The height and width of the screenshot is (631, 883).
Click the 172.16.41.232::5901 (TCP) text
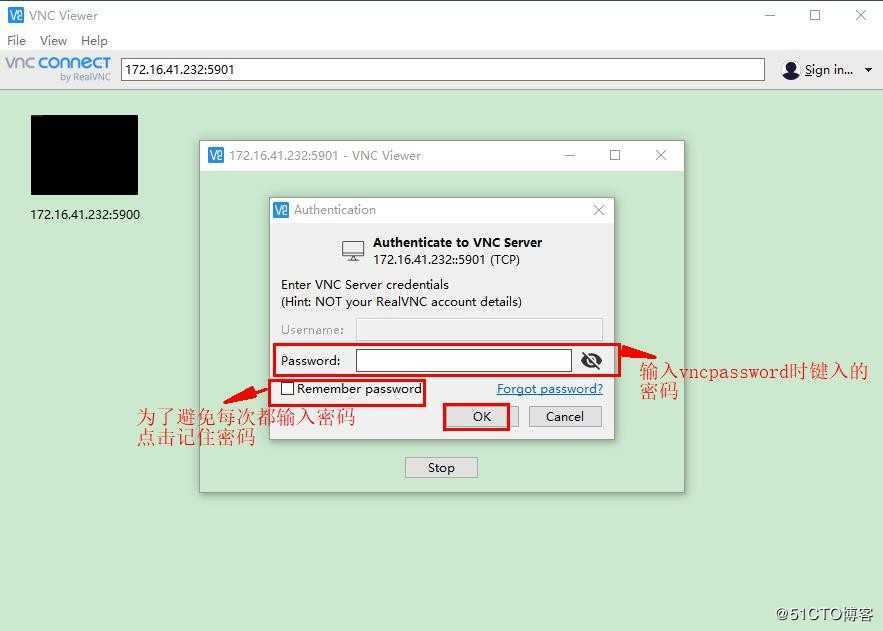point(446,259)
